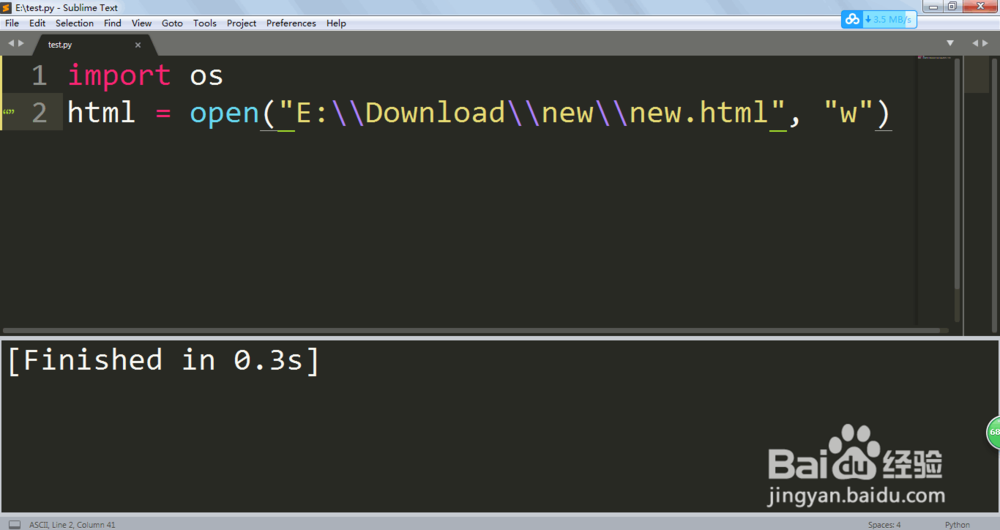Open the tab list dropdown arrow
Screen dimensions: 1000x530
(950, 43)
